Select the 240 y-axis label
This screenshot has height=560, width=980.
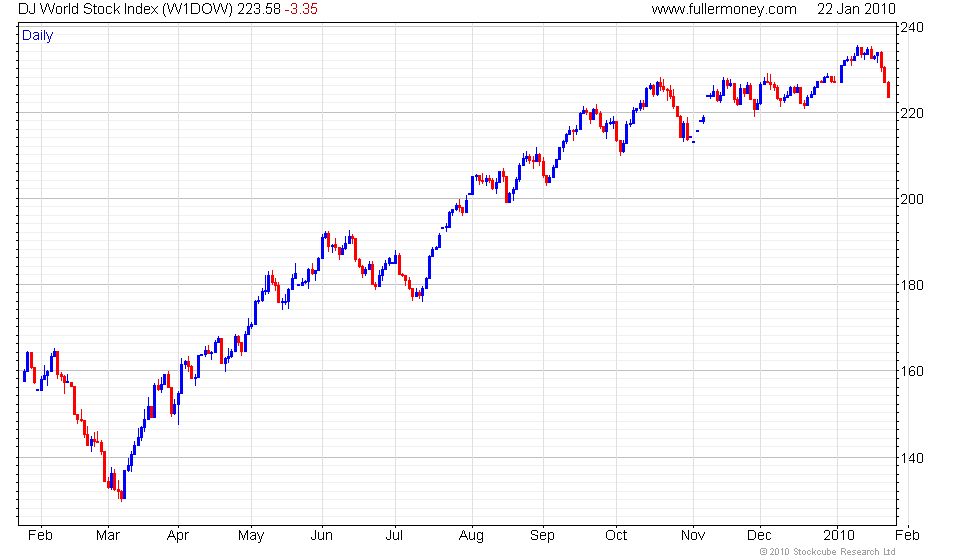pyautogui.click(x=912, y=28)
